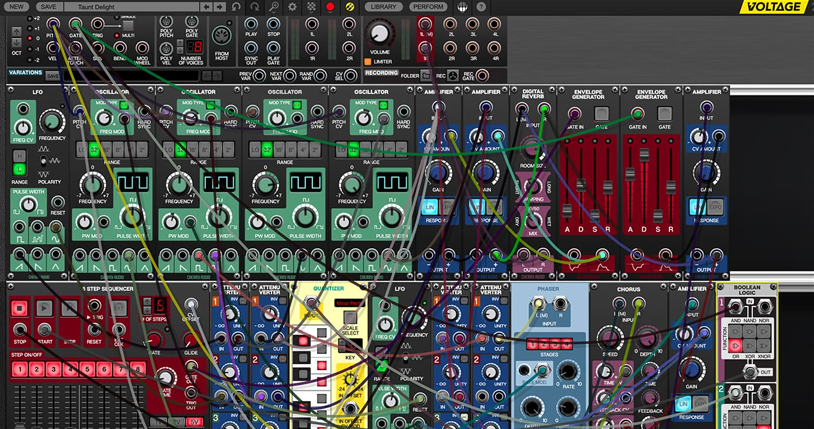Open the settings gear icon

point(292,6)
